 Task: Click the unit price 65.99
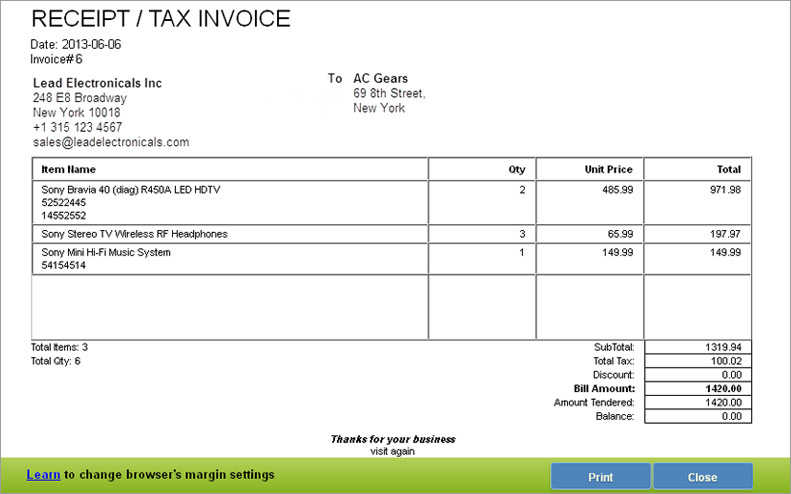click(x=620, y=234)
